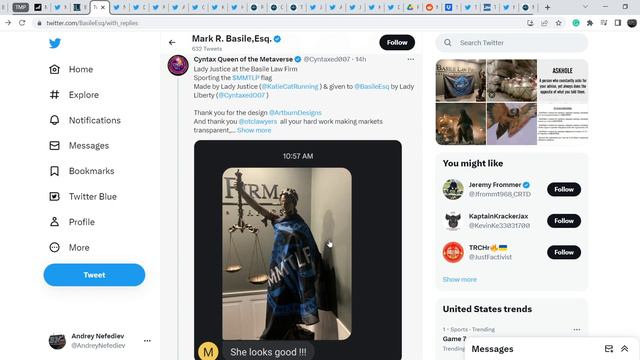Reload the page in browser
The image size is (640, 360).
tap(22, 23)
